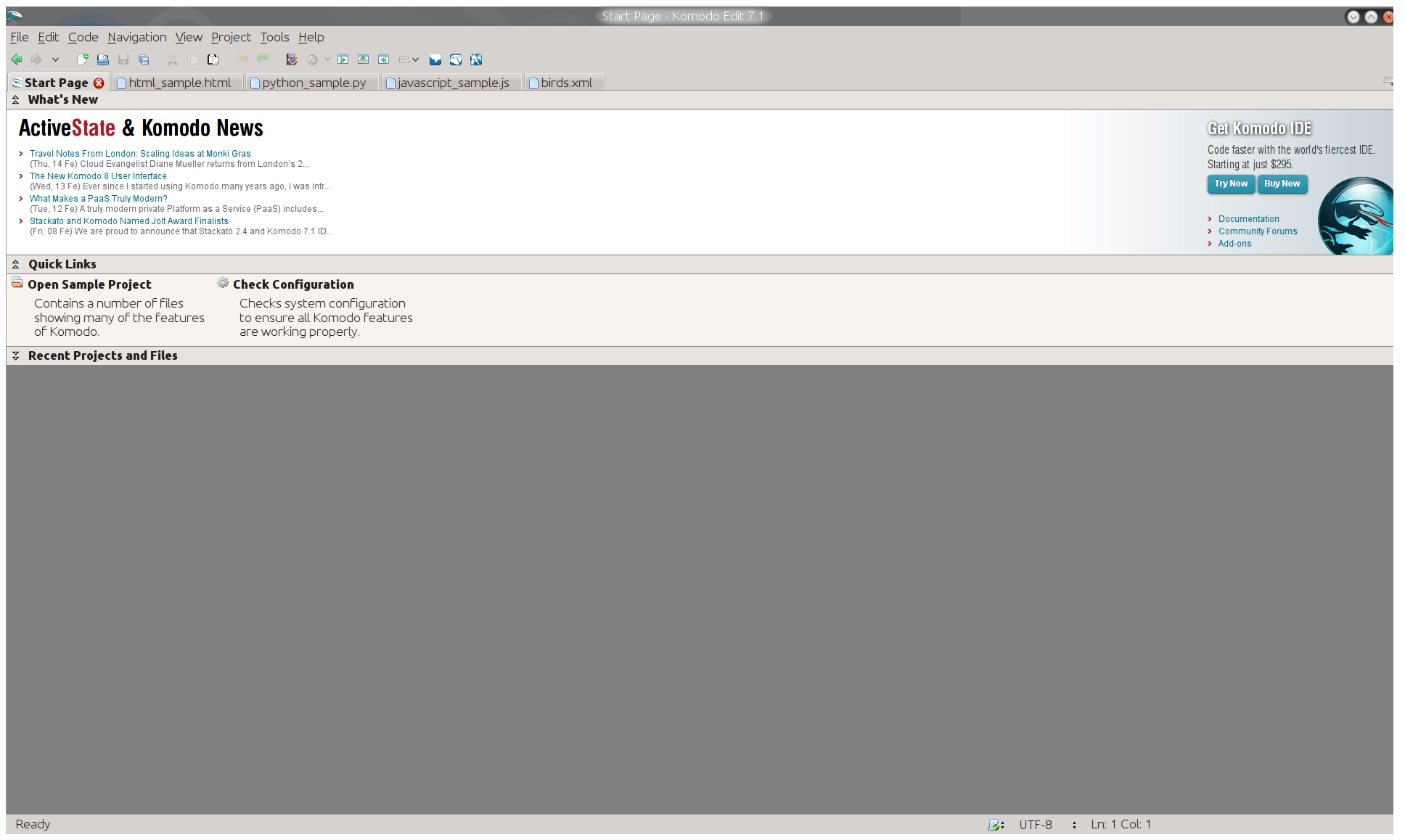
Task: Expand the Recent Projects and Files section
Action: (15, 356)
